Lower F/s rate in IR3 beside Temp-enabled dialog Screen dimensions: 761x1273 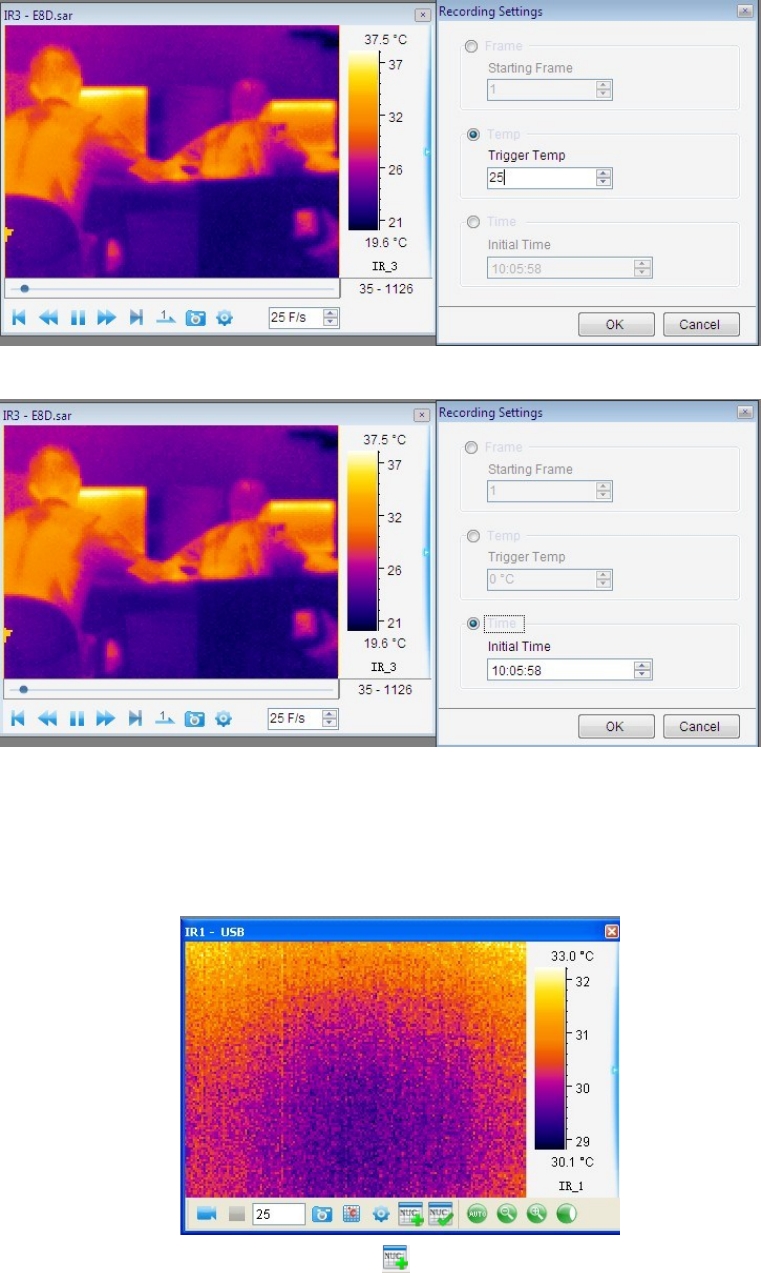pyautogui.click(x=331, y=323)
